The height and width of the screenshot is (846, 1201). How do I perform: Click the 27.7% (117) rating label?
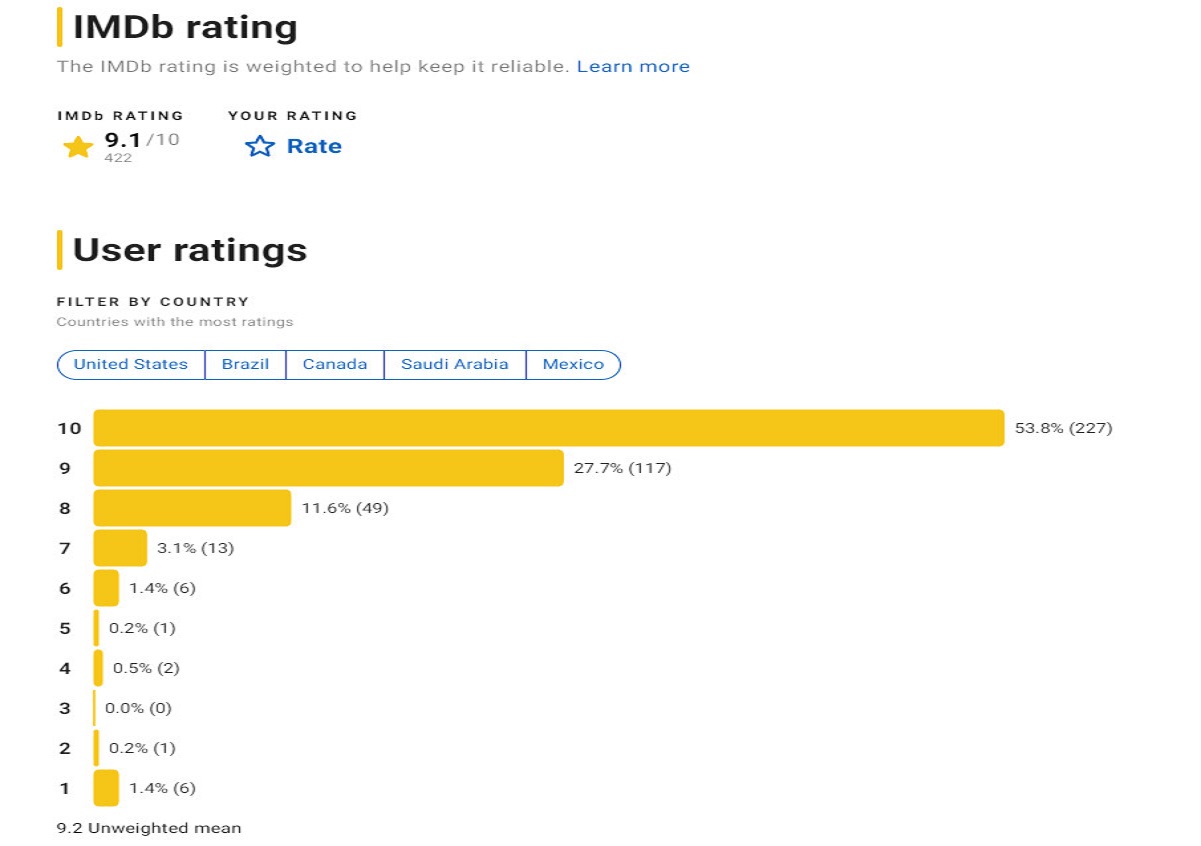click(623, 468)
